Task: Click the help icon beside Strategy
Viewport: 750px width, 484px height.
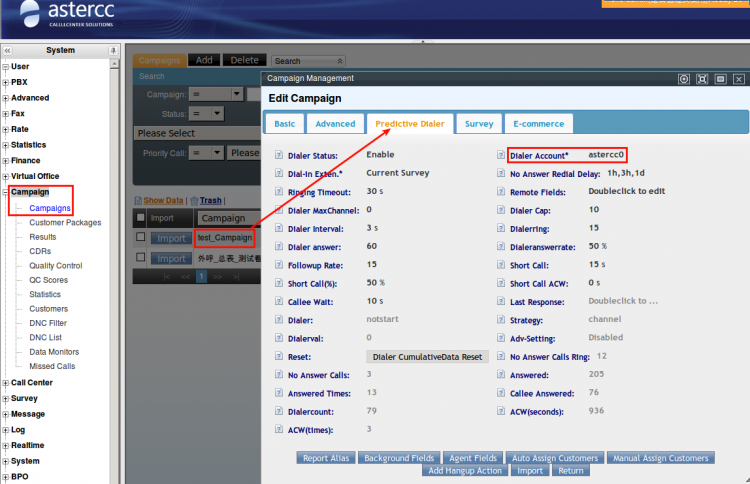Action: [x=501, y=319]
